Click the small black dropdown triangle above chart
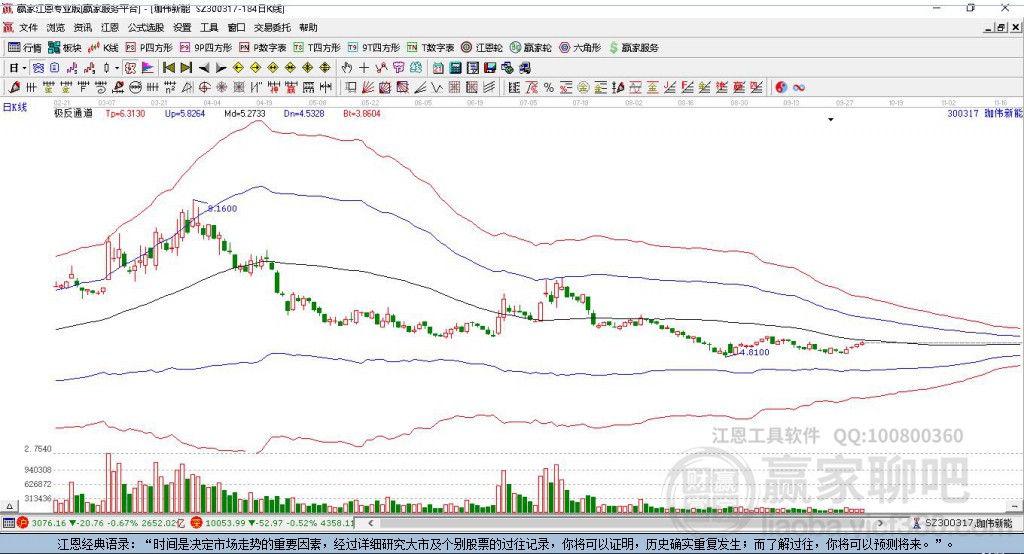The image size is (1024, 554). pos(831,120)
